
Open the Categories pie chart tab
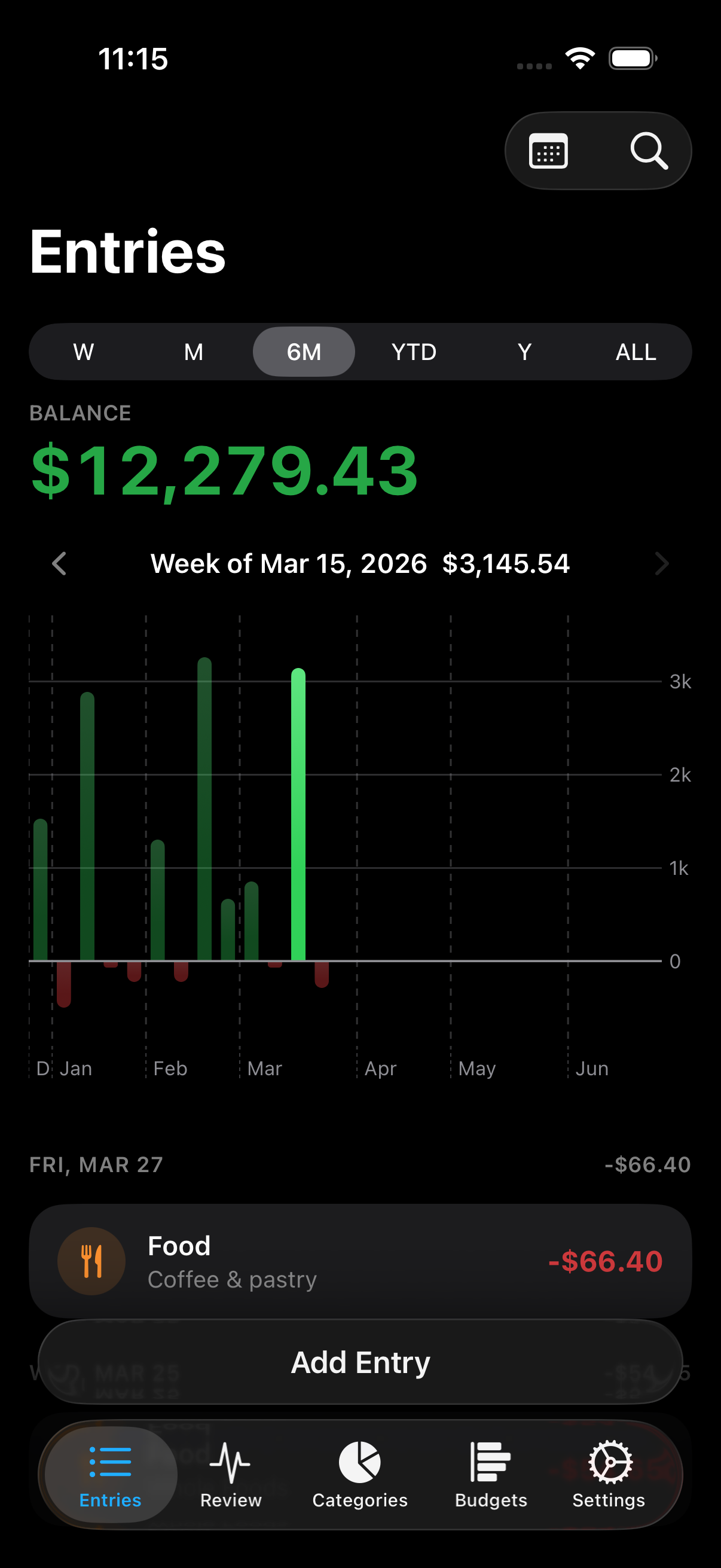359,1474
